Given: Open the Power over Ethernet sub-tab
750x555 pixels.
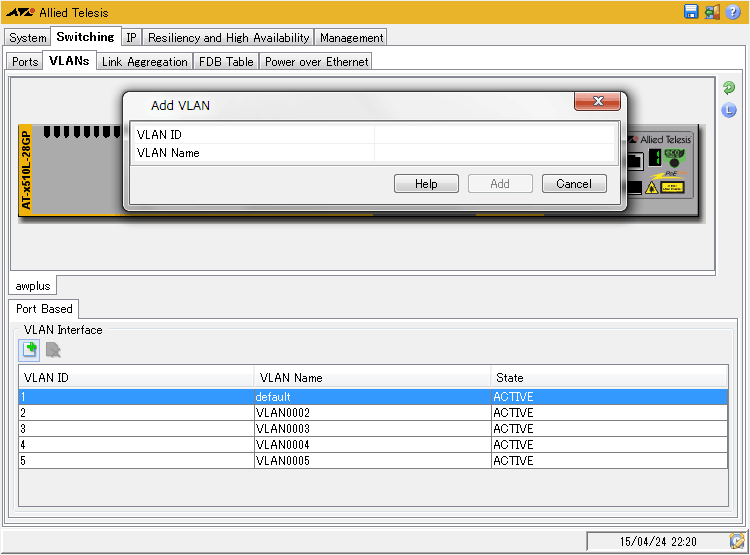Looking at the screenshot, I should (x=316, y=62).
